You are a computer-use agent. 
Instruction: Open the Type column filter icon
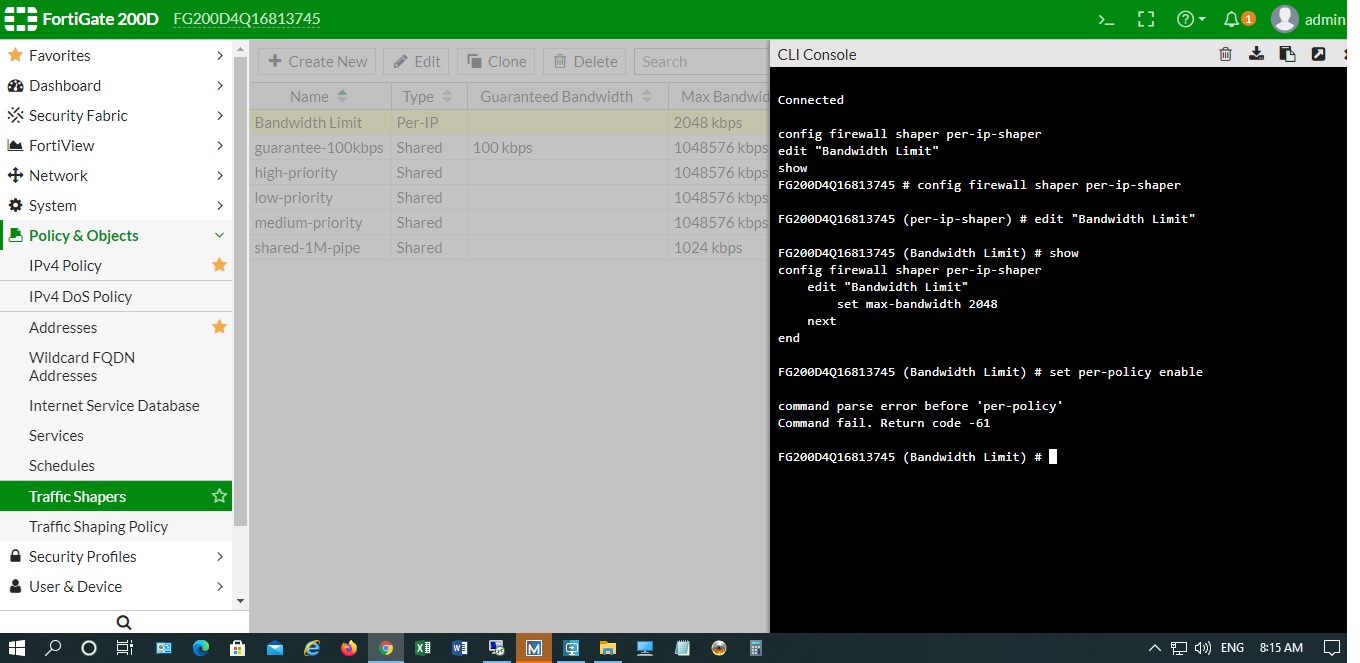click(x=447, y=96)
